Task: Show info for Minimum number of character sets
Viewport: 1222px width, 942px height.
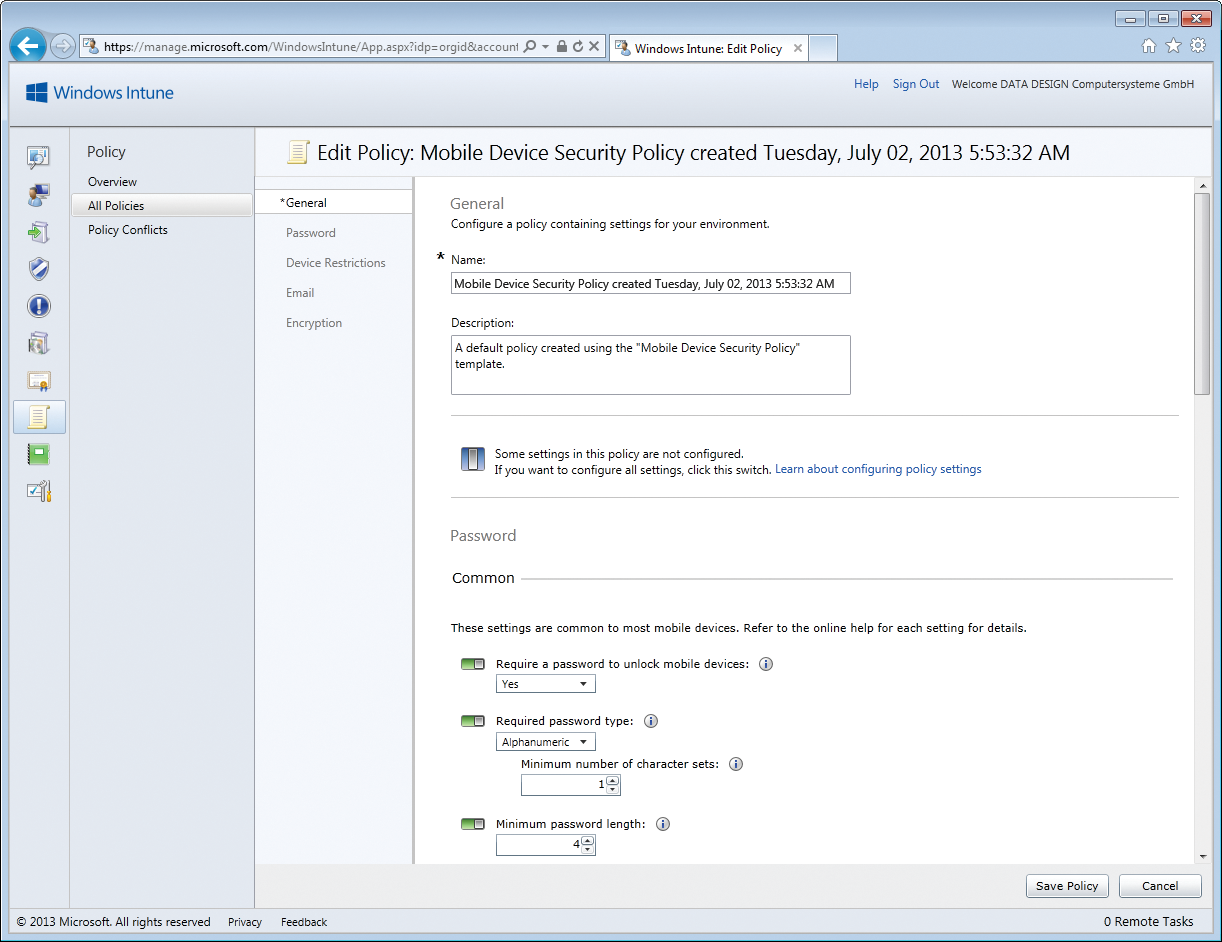Action: [x=736, y=764]
